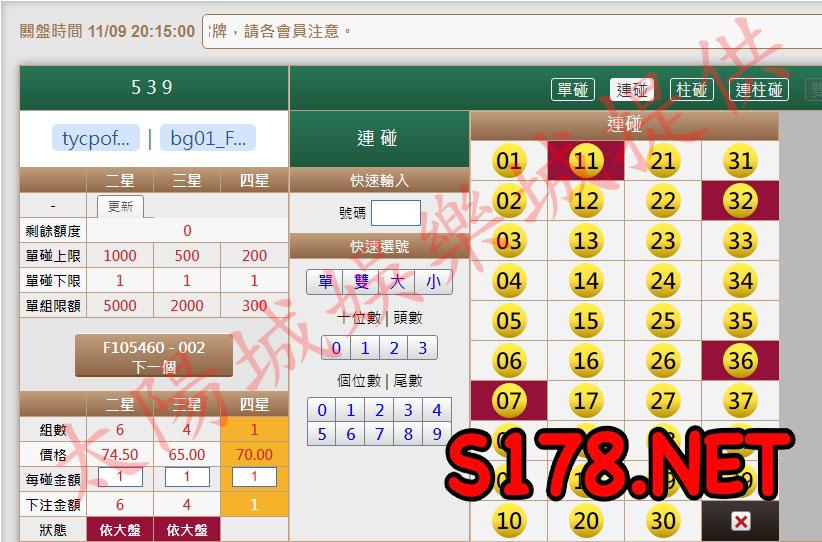Click number ball 12

coord(586,201)
